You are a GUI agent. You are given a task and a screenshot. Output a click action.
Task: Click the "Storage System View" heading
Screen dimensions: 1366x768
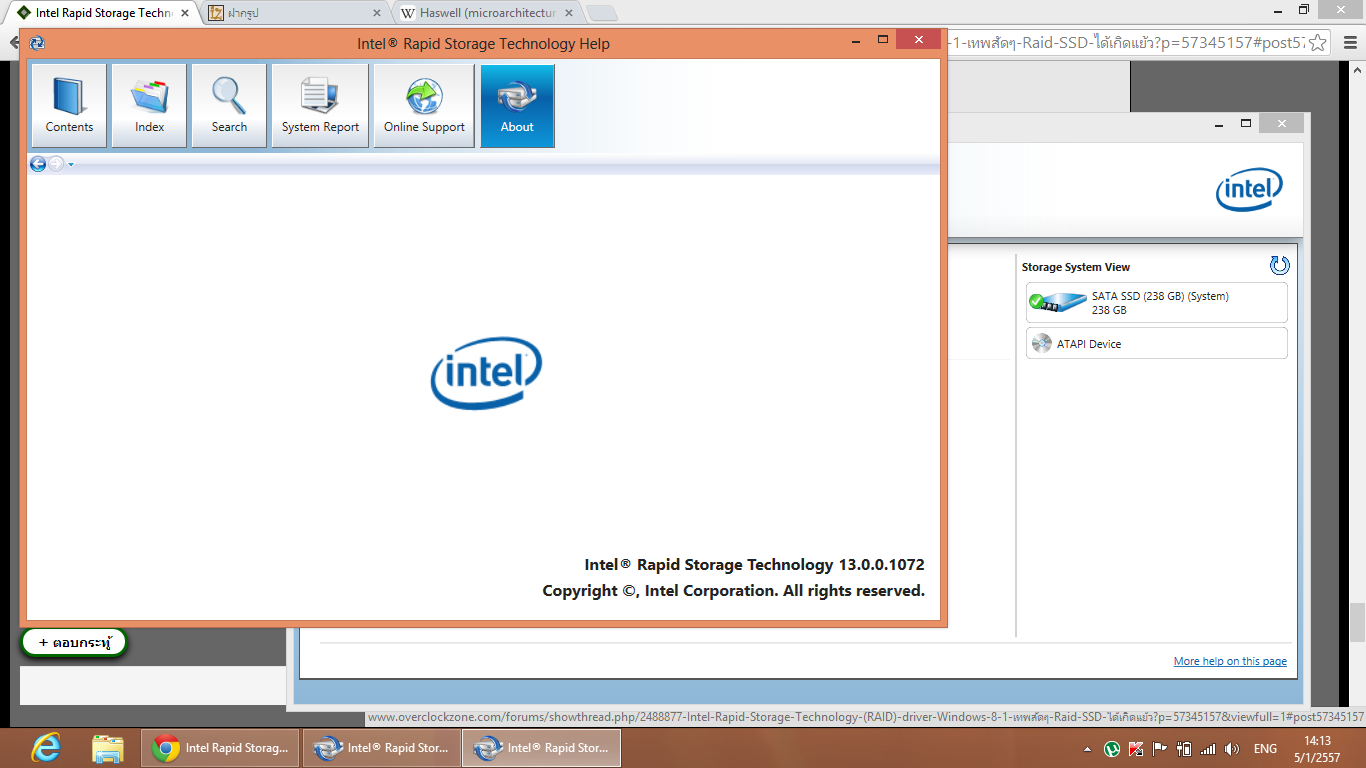(1076, 267)
